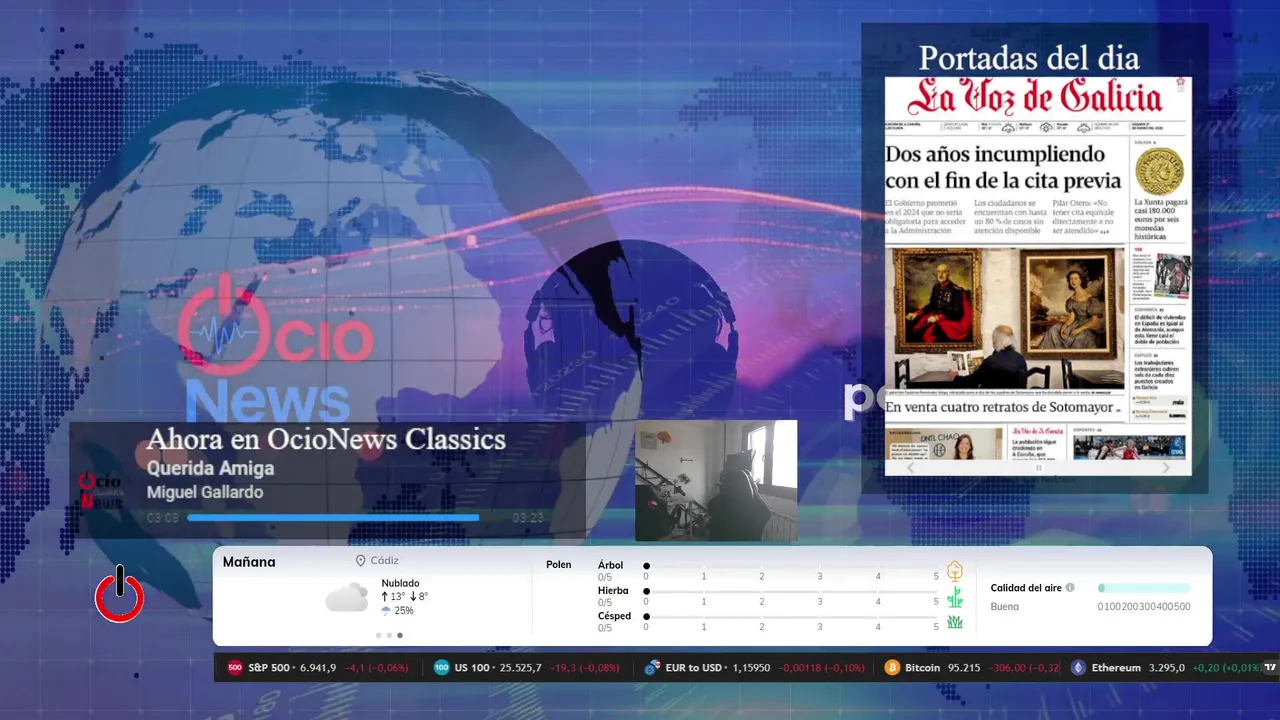Click the 'Portadas del dia' title
The width and height of the screenshot is (1280, 720).
coord(1029,58)
